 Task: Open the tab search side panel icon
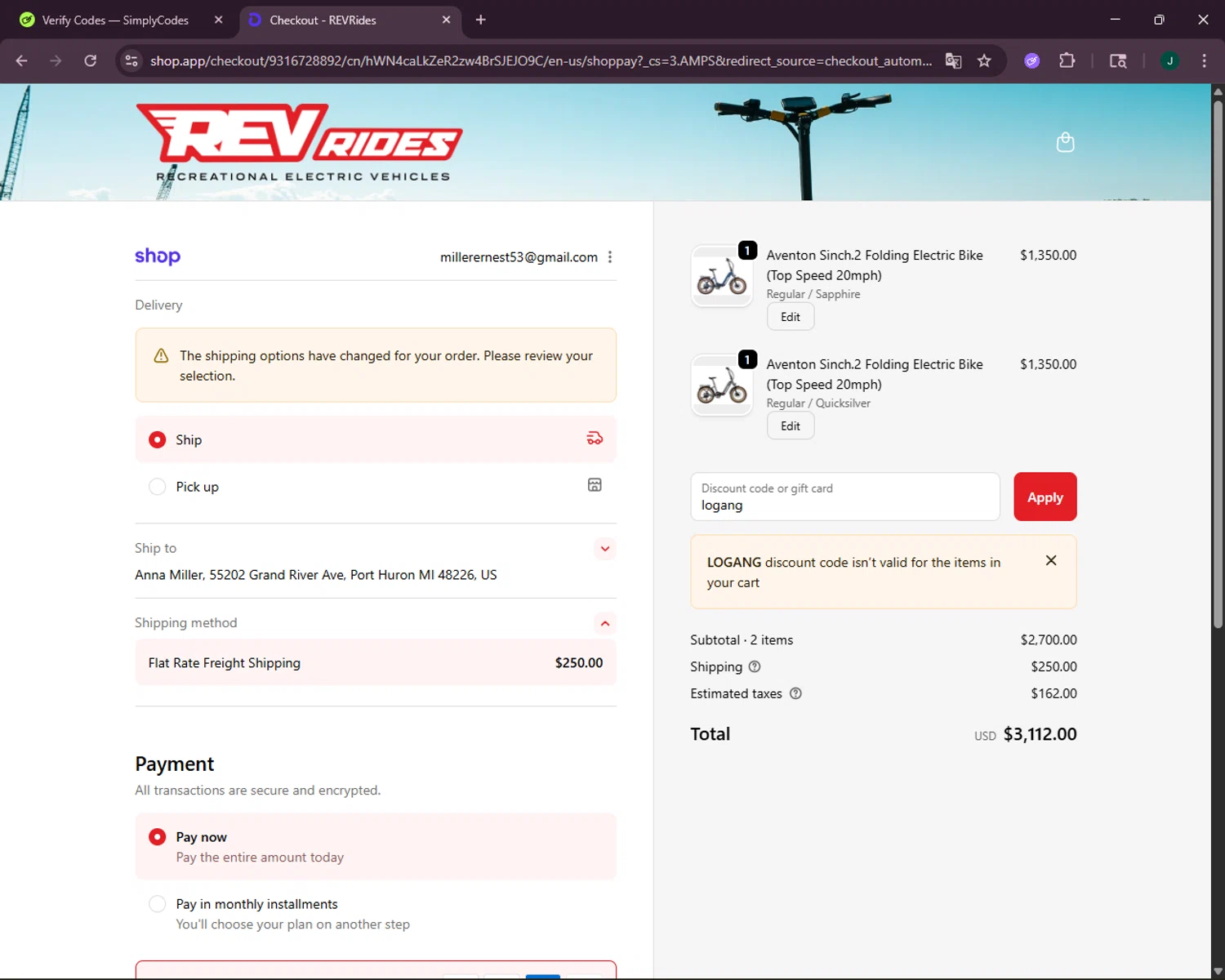(x=1118, y=60)
